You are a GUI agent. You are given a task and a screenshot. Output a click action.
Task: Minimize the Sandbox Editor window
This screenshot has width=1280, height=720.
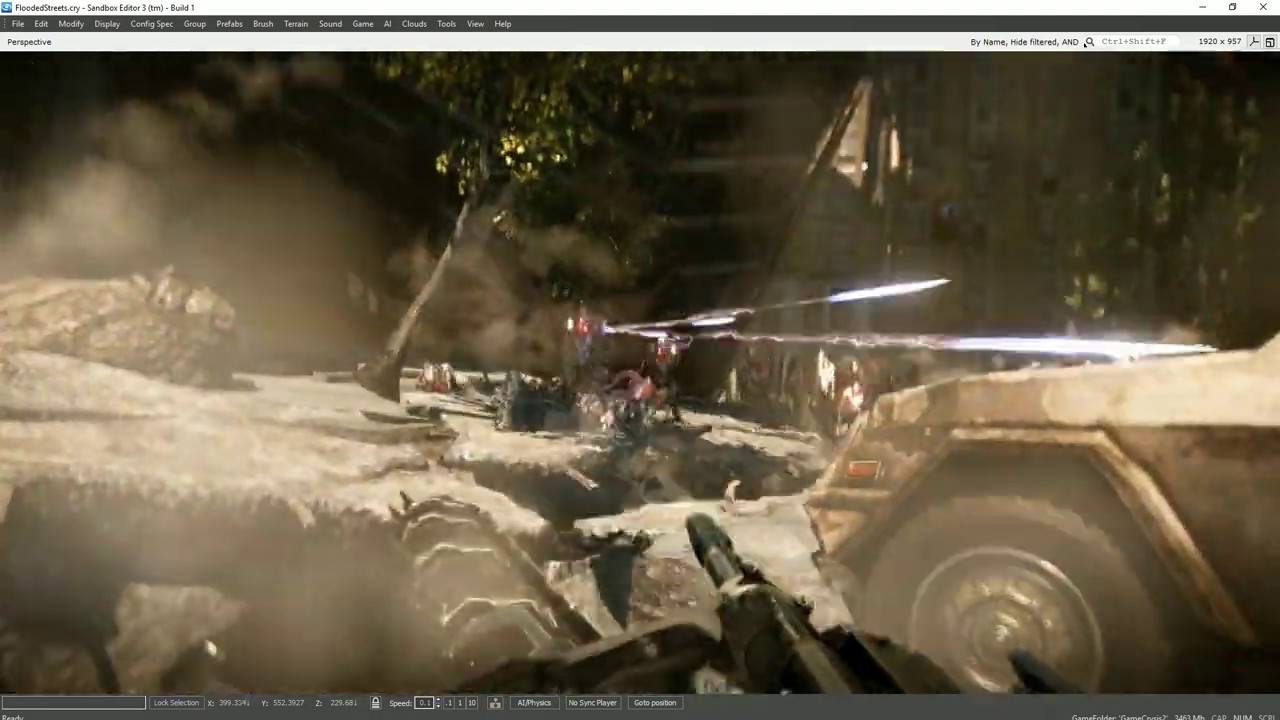pos(1202,7)
